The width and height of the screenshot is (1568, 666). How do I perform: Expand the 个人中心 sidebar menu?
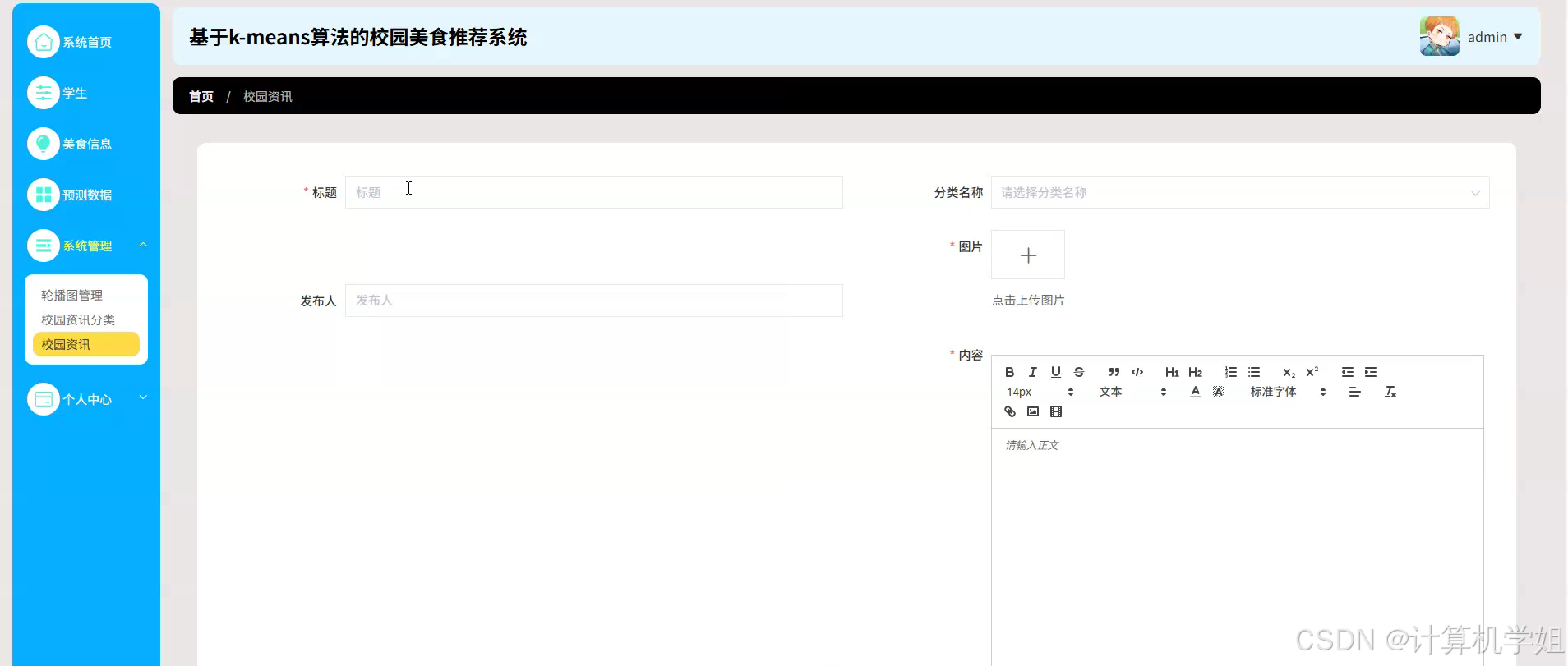[x=86, y=399]
